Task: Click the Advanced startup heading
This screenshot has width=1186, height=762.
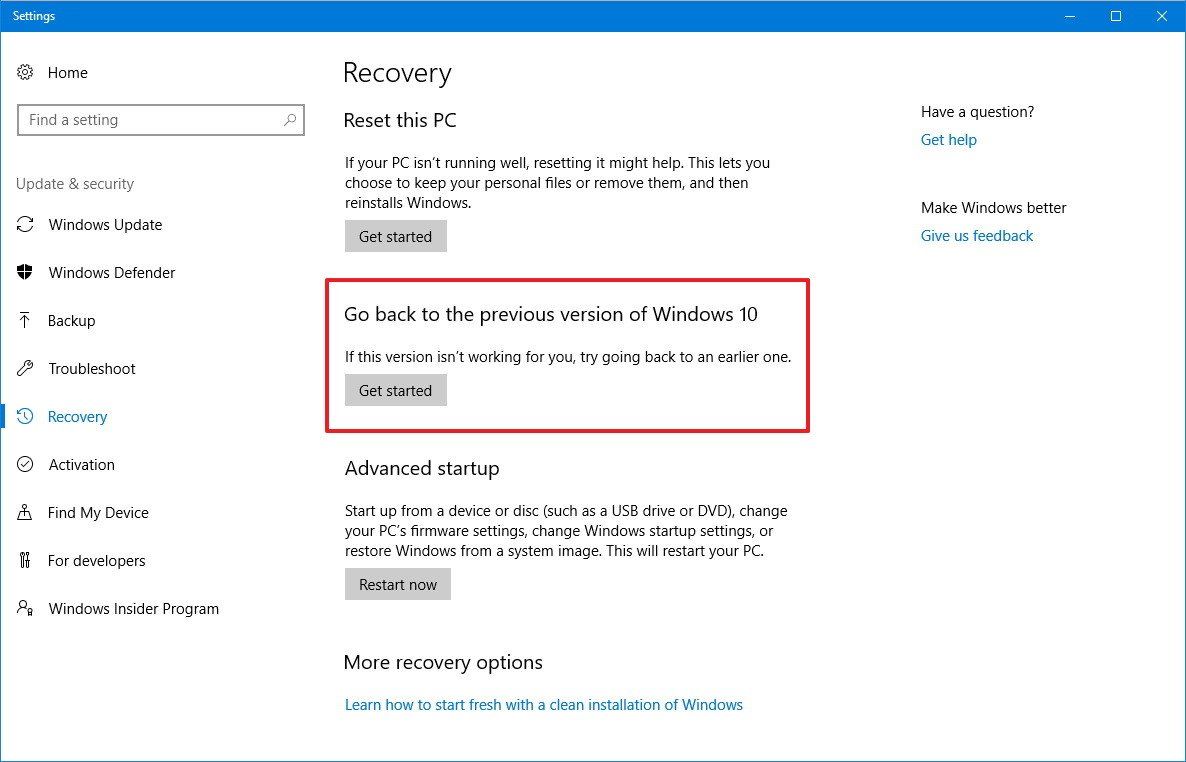Action: (x=422, y=468)
